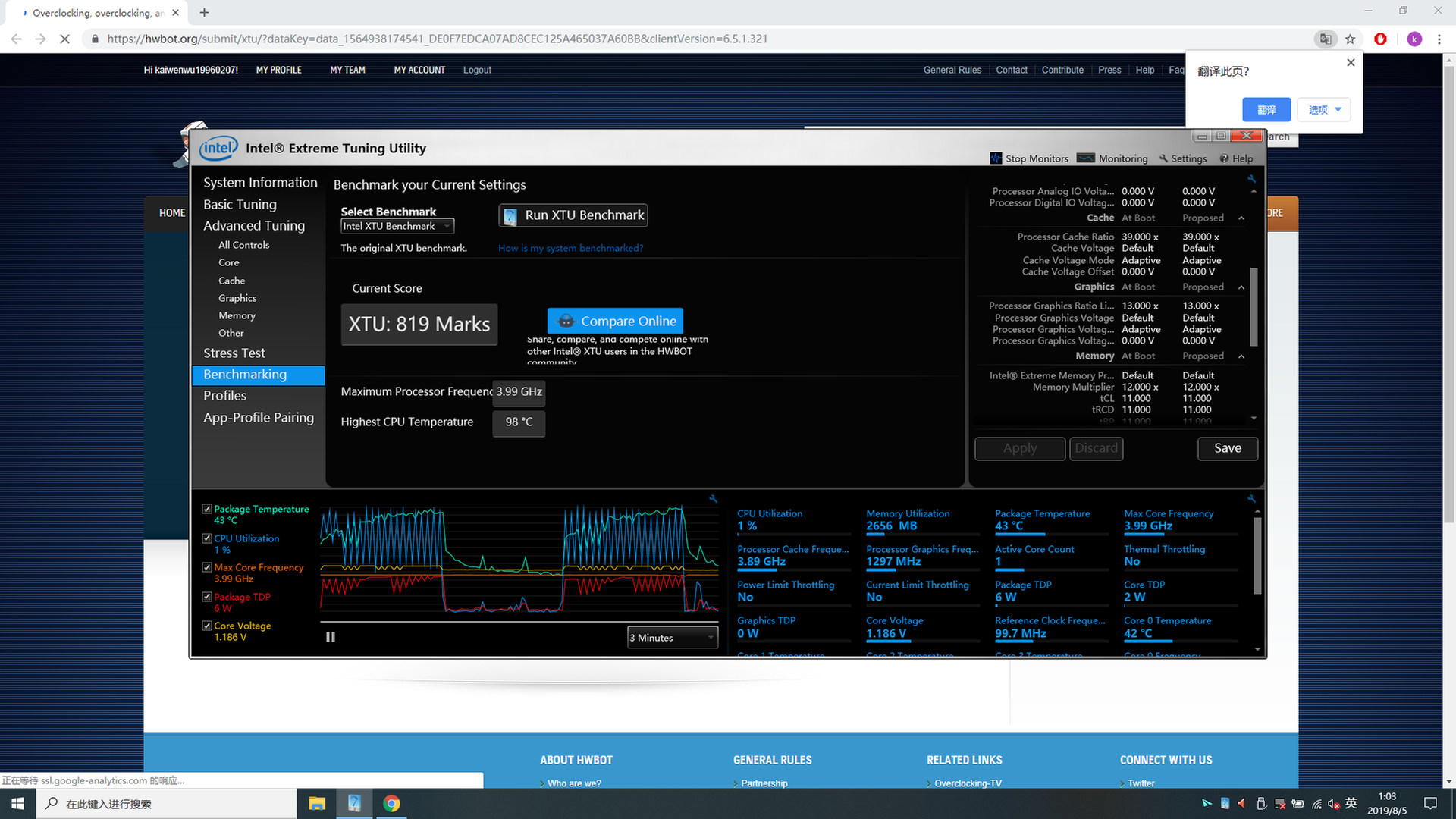Bookmark this page with the star icon
The height and width of the screenshot is (819, 1456).
pyautogui.click(x=1350, y=39)
